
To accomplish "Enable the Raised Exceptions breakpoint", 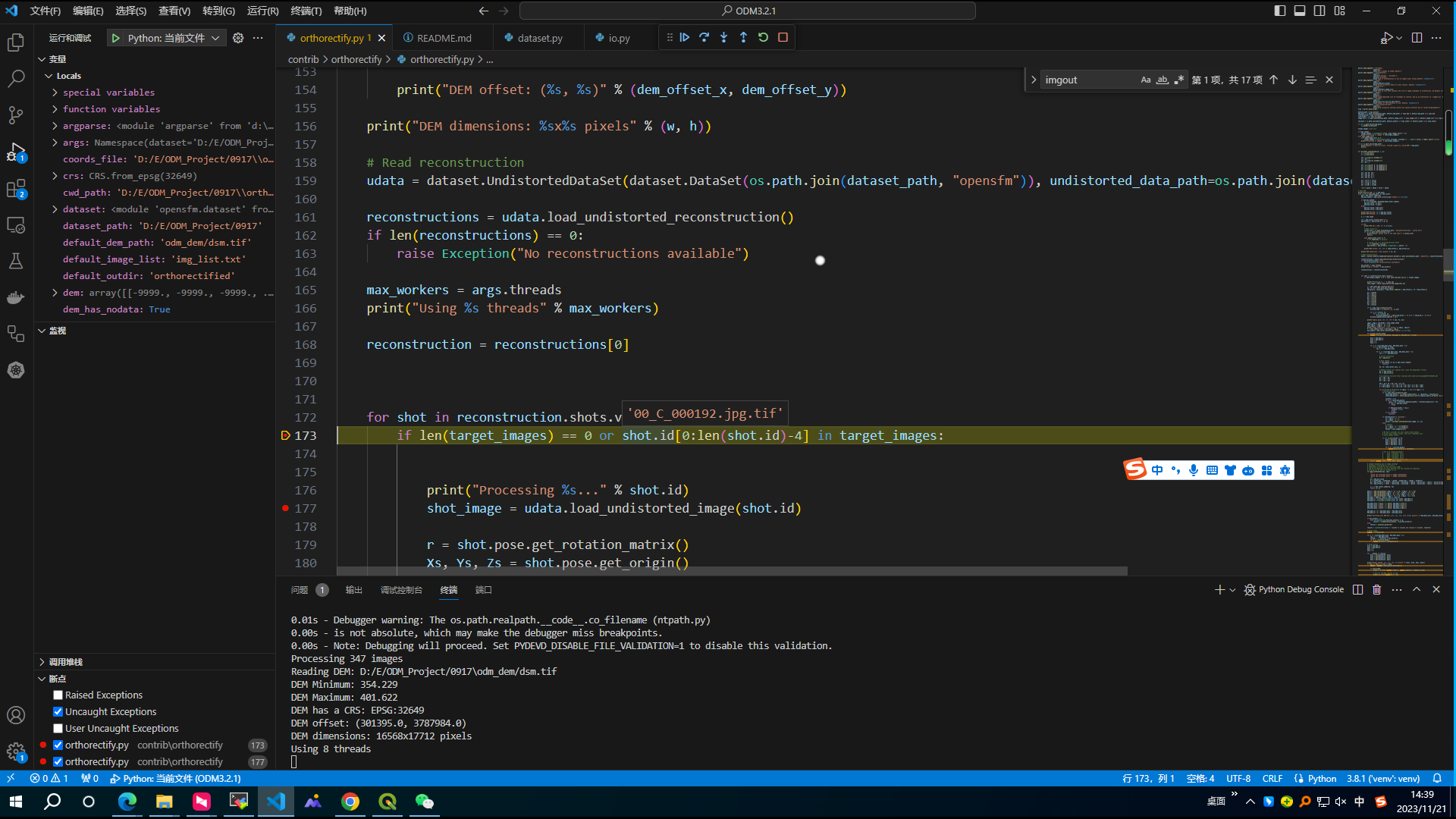I will 58,694.
